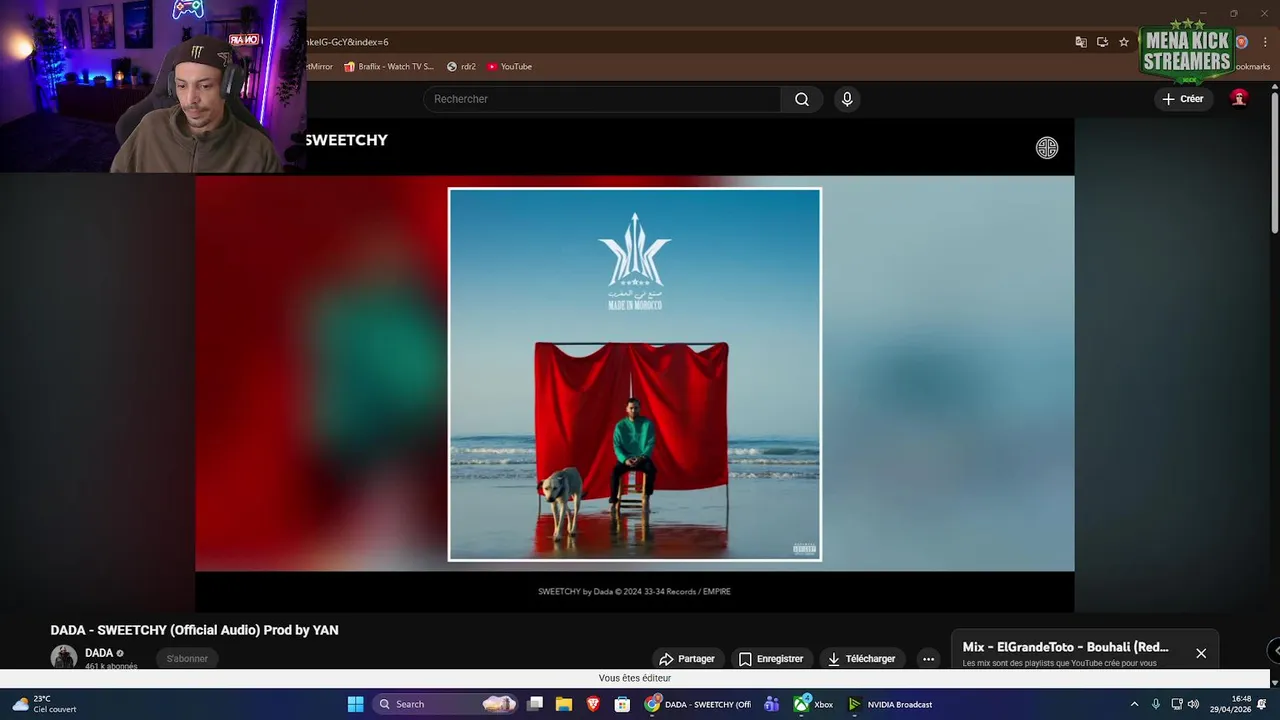Open the weather widget 23°C

tap(44, 704)
